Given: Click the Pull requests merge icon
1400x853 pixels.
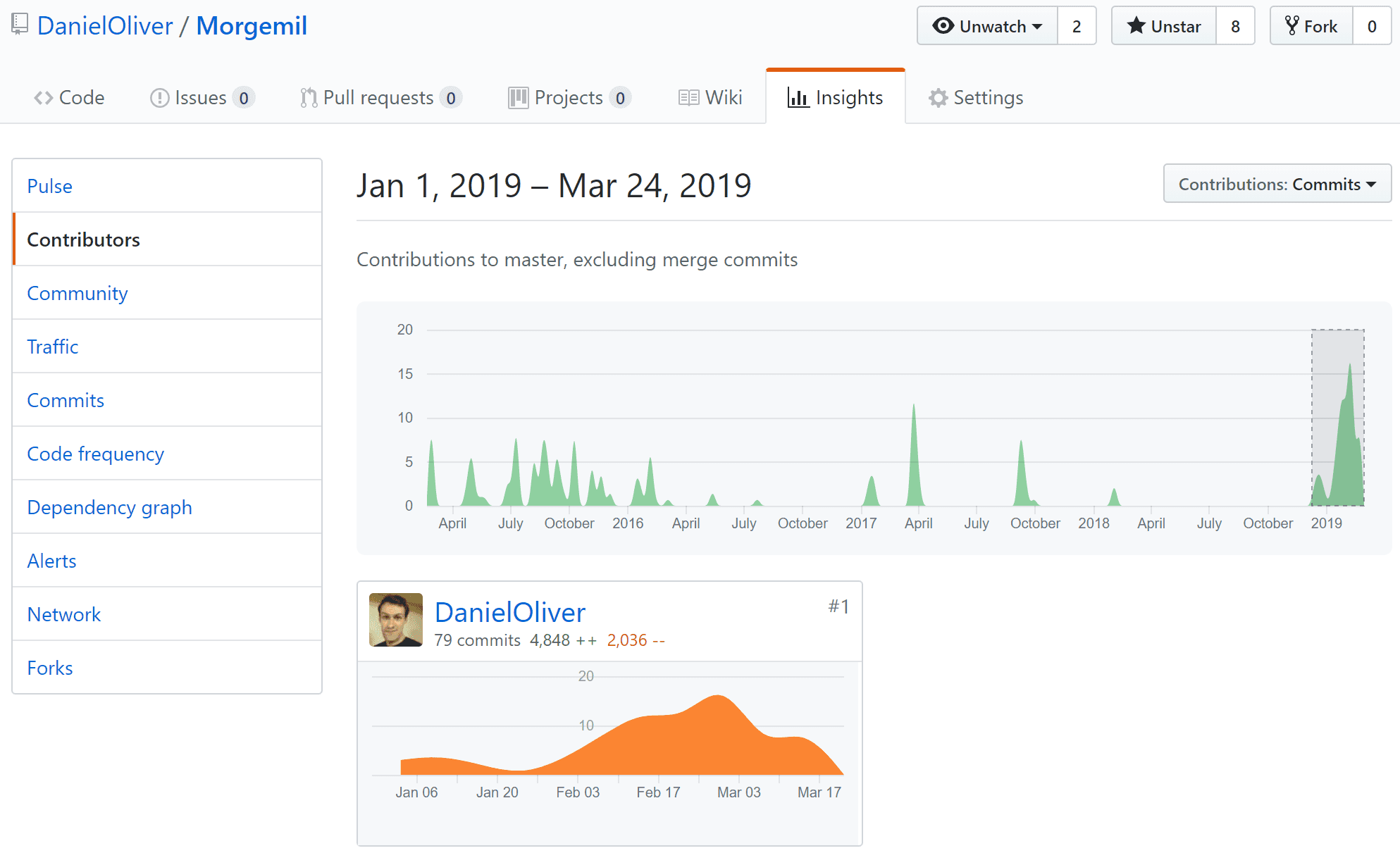Looking at the screenshot, I should [x=309, y=98].
